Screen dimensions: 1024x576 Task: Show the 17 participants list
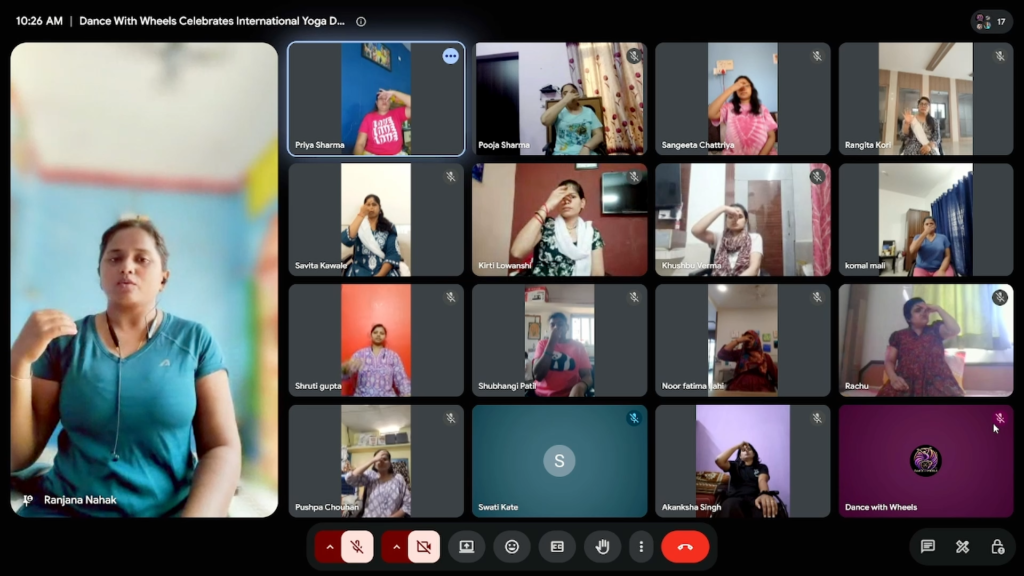click(x=991, y=22)
